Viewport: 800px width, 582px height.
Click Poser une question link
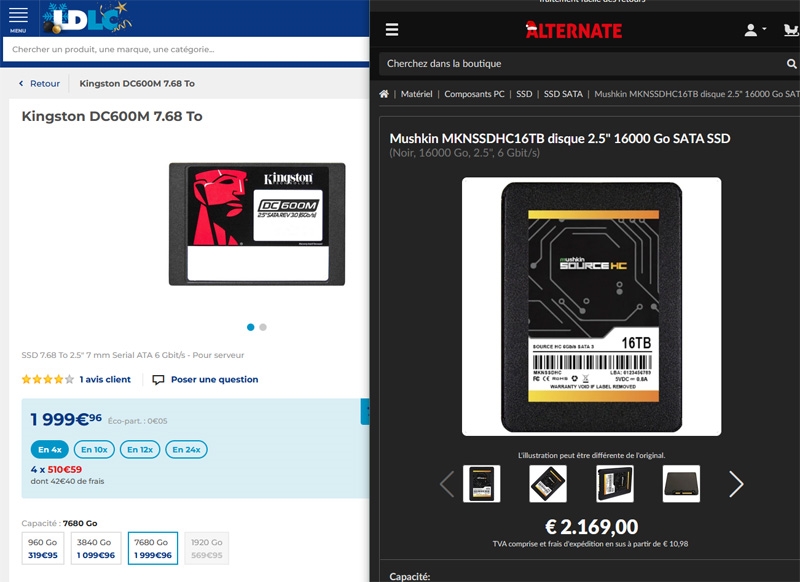tap(214, 379)
